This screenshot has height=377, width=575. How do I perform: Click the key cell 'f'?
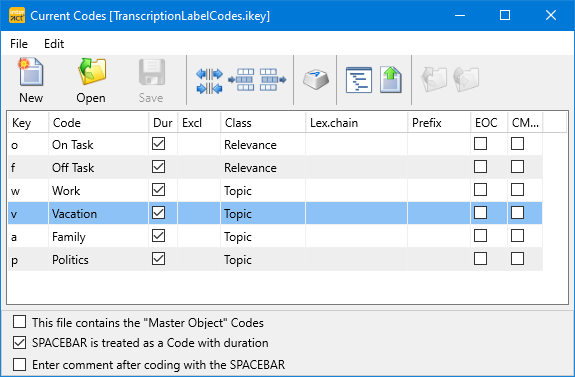(x=28, y=167)
